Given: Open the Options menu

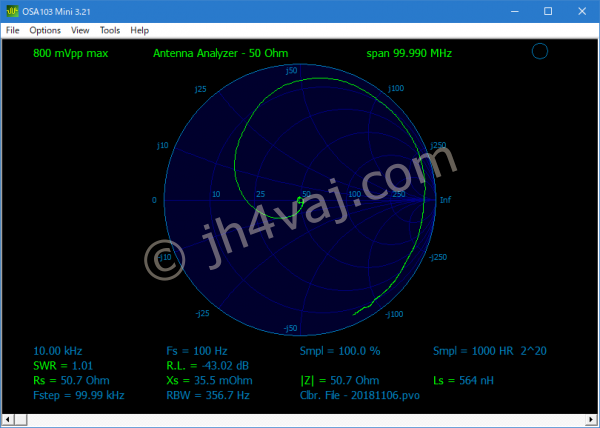Looking at the screenshot, I should coord(45,30).
